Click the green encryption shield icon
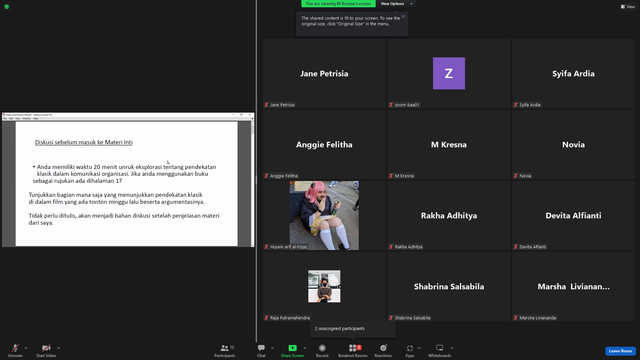The image size is (640, 360). coord(7,7)
